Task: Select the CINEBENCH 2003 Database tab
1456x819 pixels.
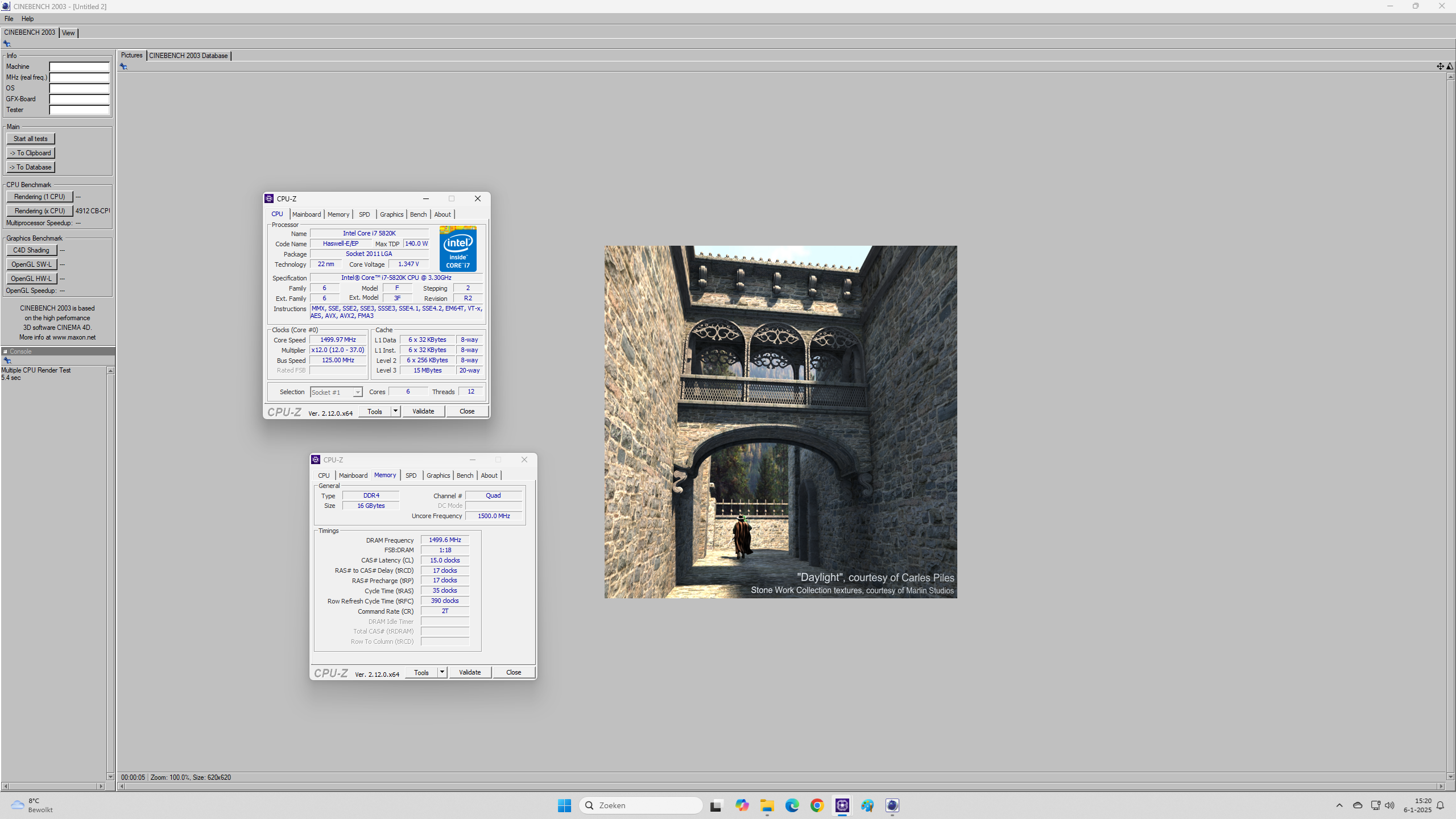Action: pyautogui.click(x=188, y=56)
